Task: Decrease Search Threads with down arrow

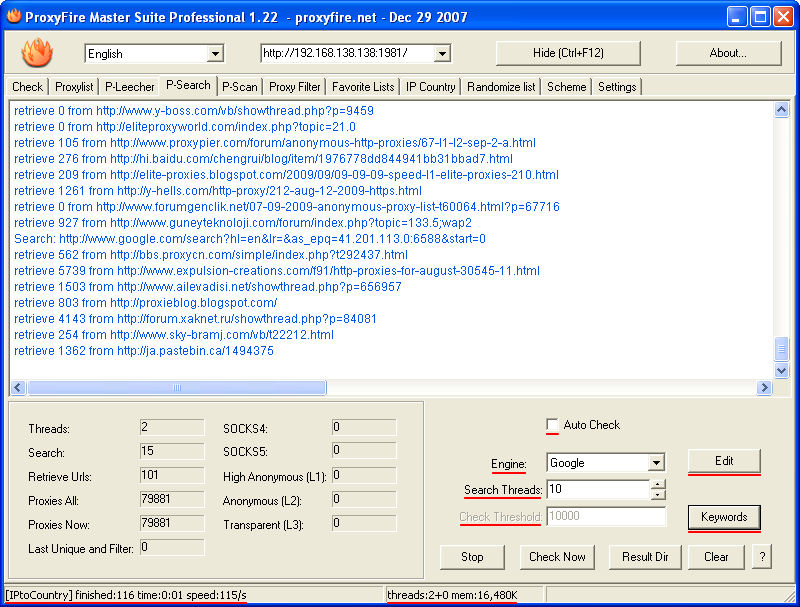Action: pos(658,494)
